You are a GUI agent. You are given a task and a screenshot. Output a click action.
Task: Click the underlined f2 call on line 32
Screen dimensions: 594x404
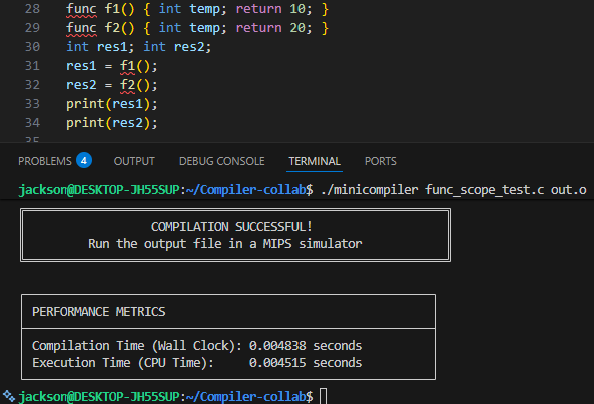pyautogui.click(x=127, y=85)
